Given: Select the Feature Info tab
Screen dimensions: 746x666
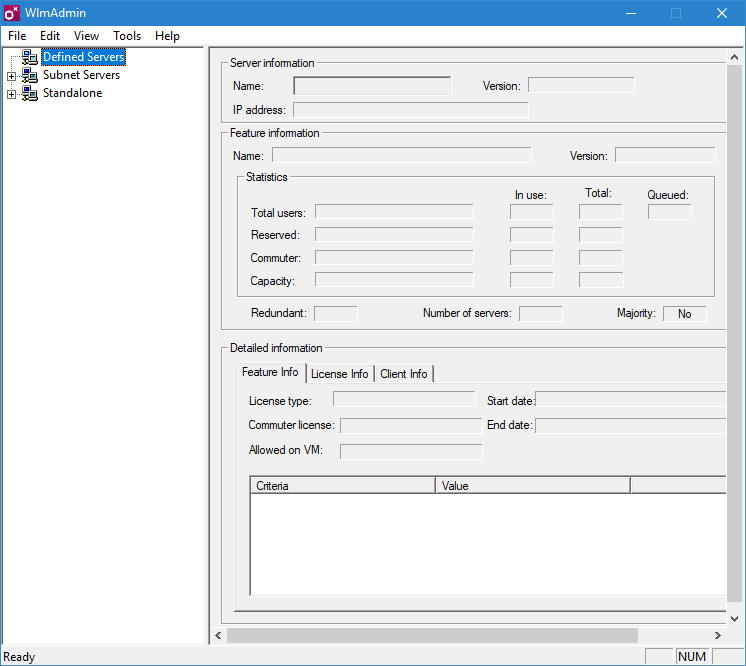Looking at the screenshot, I should 270,372.
